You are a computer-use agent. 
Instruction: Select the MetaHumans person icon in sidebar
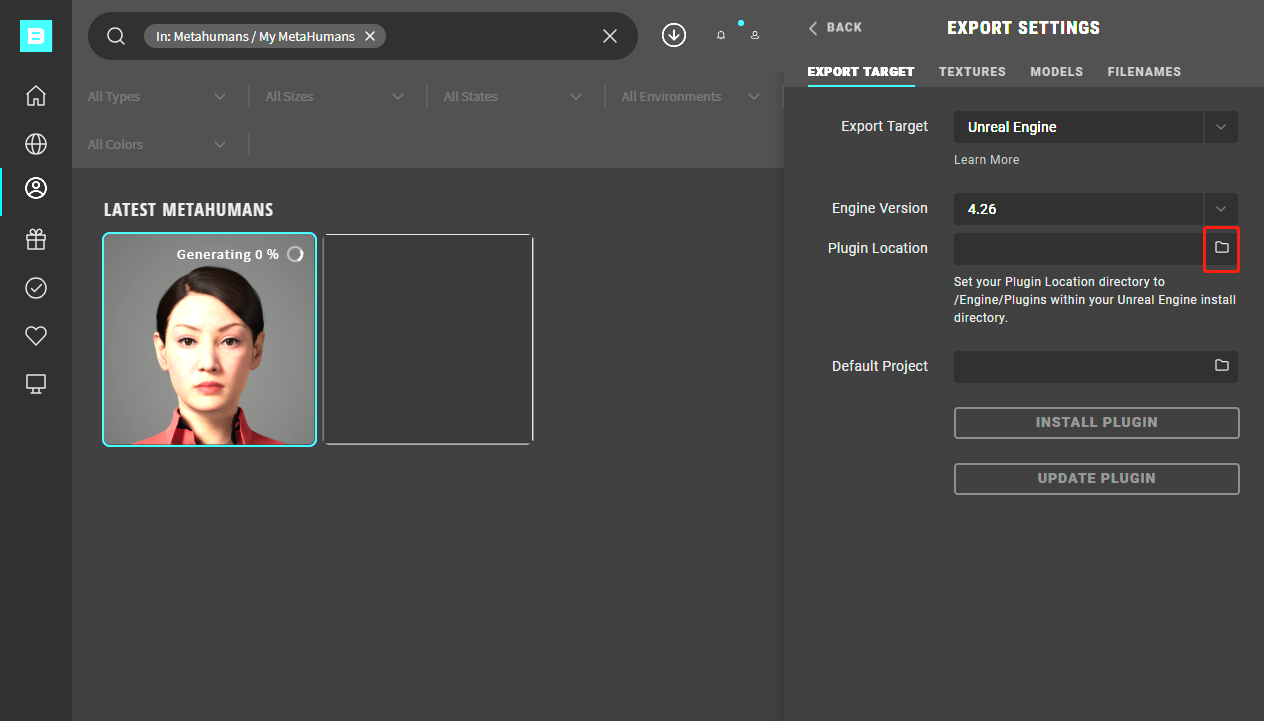(36, 188)
